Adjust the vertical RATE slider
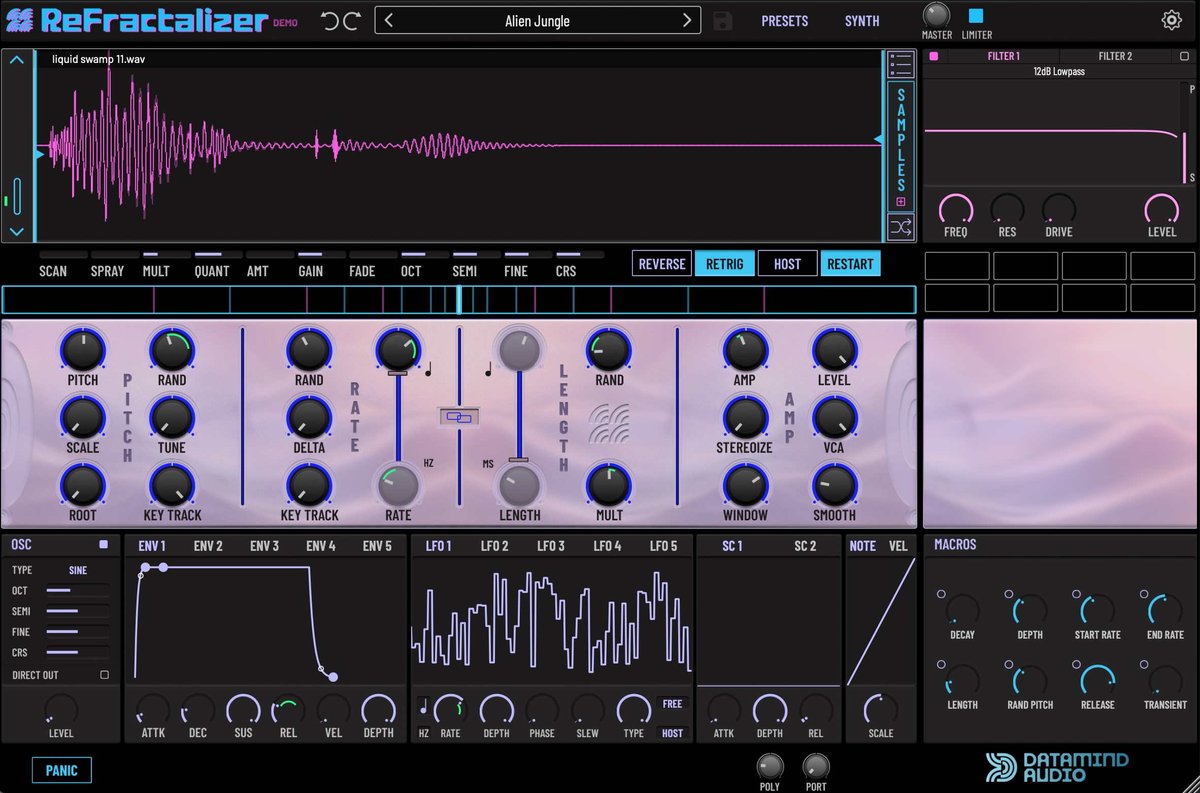This screenshot has width=1200, height=793. [399, 420]
